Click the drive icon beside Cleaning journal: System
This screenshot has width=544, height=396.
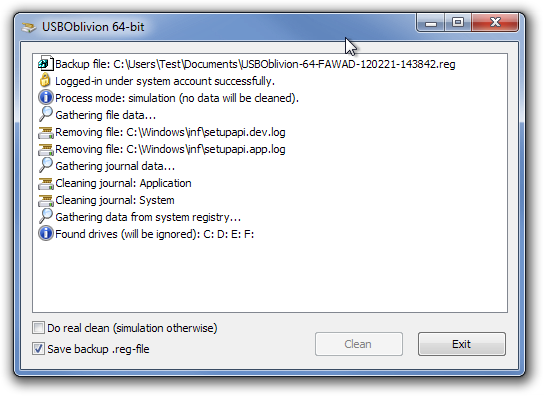click(45, 200)
